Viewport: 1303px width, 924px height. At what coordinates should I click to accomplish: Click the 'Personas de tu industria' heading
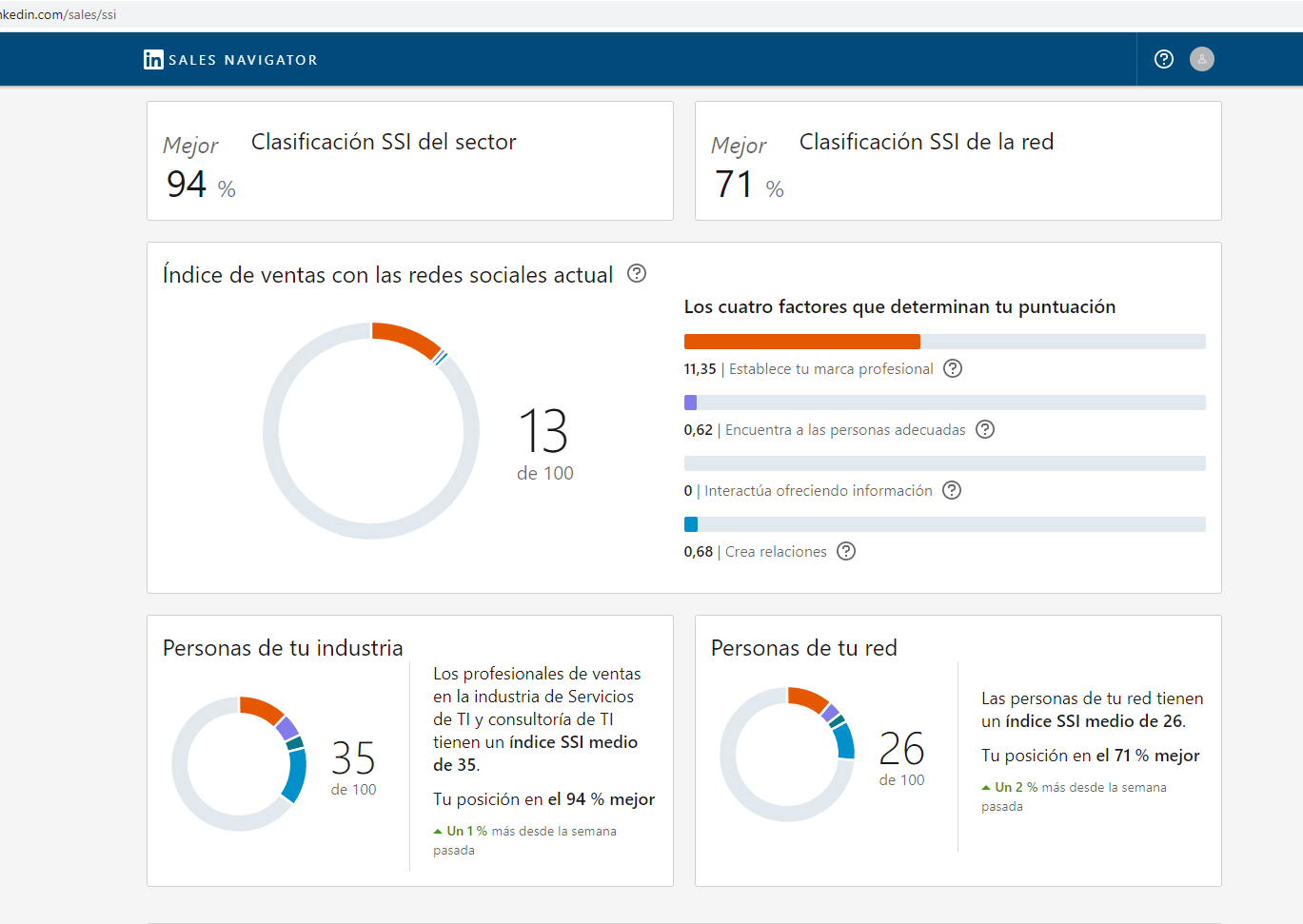283,648
